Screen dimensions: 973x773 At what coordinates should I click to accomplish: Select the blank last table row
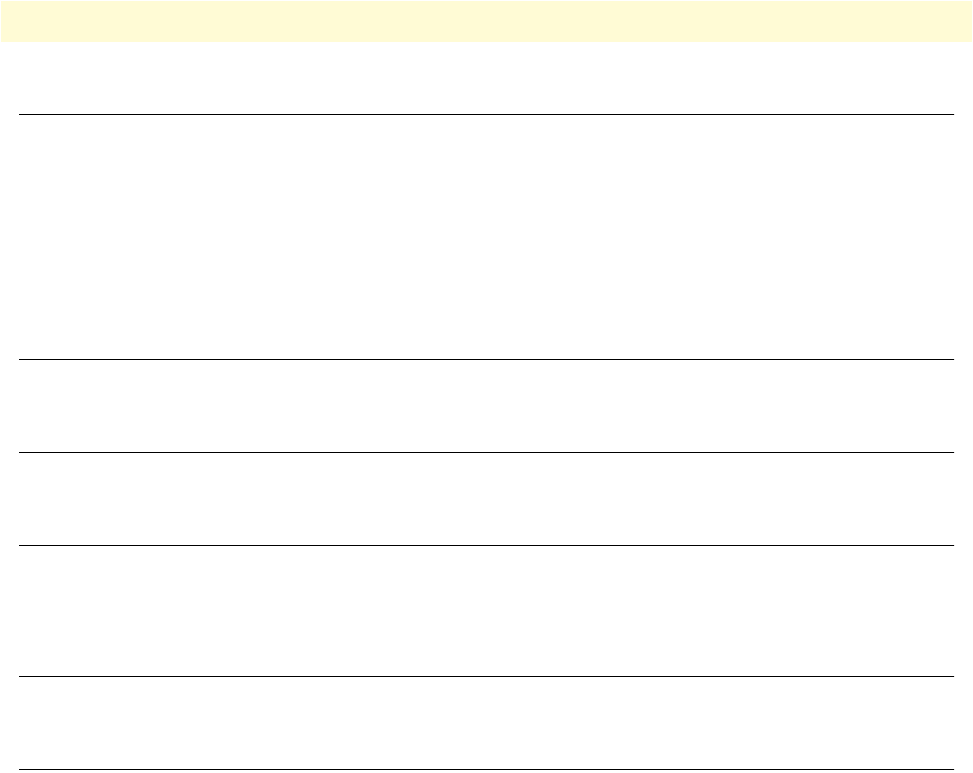tap(486, 723)
